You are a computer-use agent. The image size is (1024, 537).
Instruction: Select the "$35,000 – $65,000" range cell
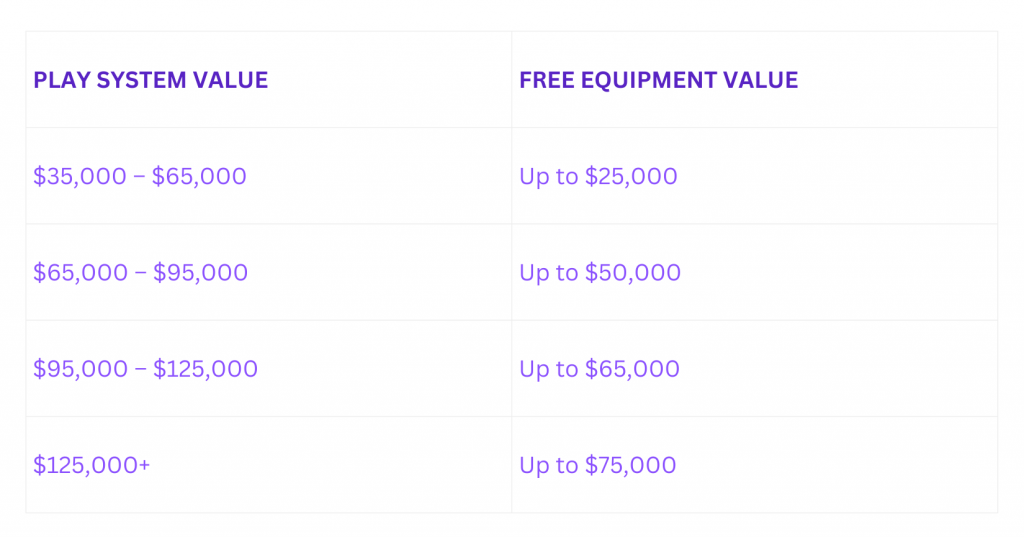click(x=140, y=176)
